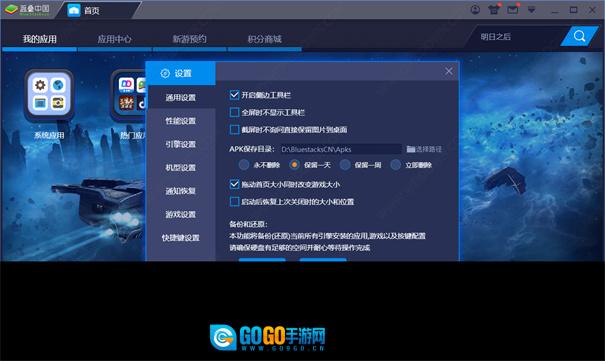Open the gift box icon with red dot
The image size is (605, 361).
[x=494, y=10]
